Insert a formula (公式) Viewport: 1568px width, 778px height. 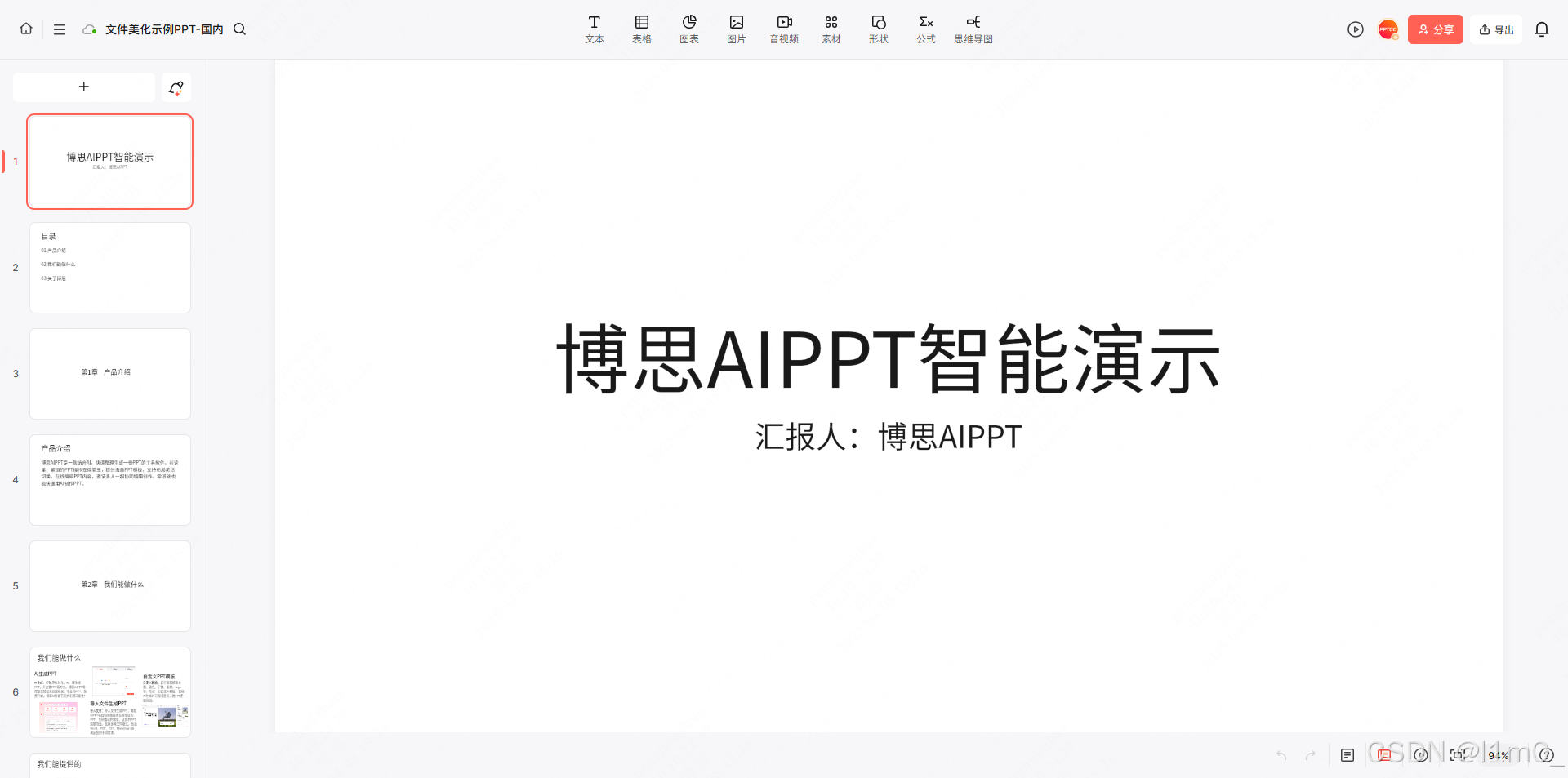[x=926, y=29]
